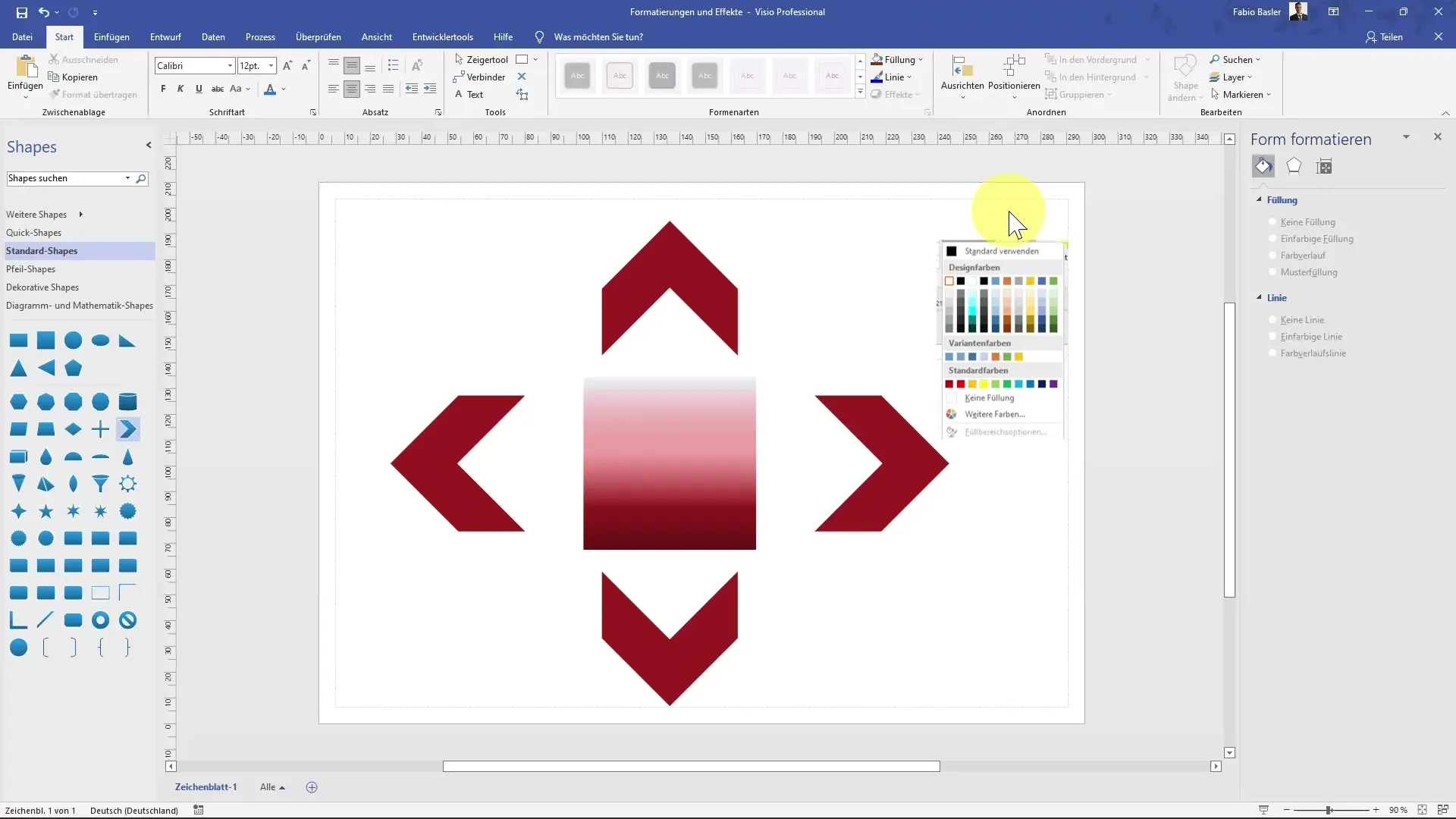Undo the last action
The height and width of the screenshot is (819, 1456).
(44, 12)
